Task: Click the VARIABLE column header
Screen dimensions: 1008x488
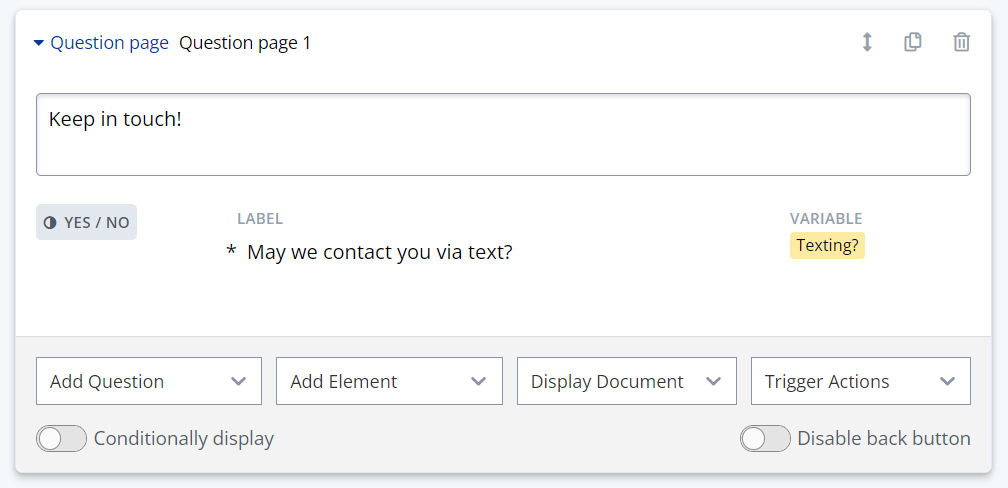Action: click(825, 218)
